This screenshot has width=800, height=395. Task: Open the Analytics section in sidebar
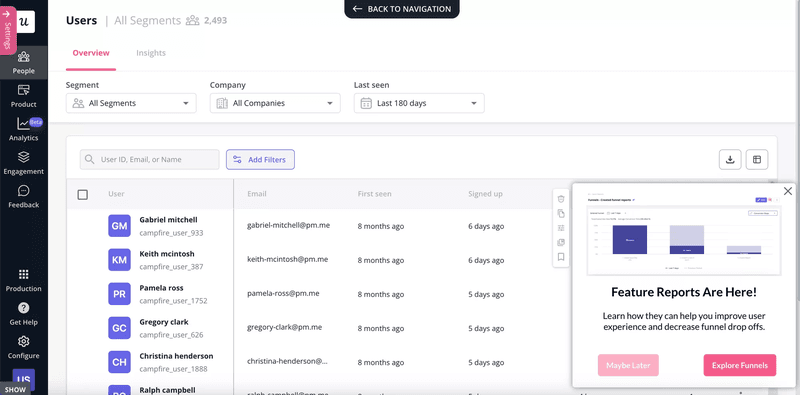[x=23, y=130]
